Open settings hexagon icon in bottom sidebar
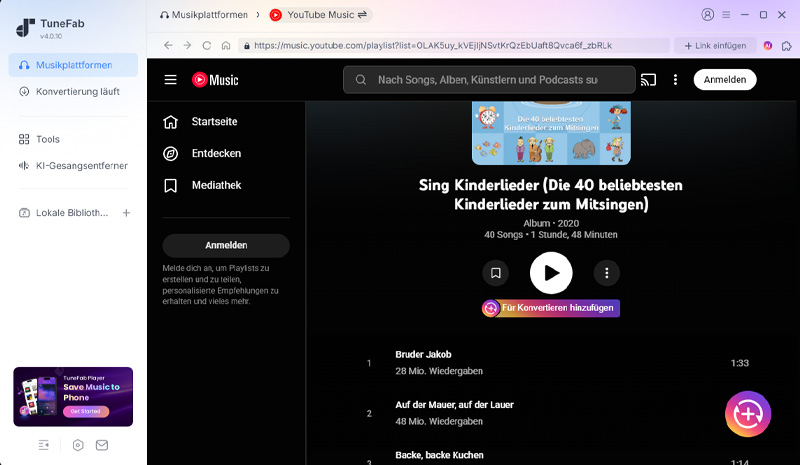The image size is (800, 465). (78, 445)
